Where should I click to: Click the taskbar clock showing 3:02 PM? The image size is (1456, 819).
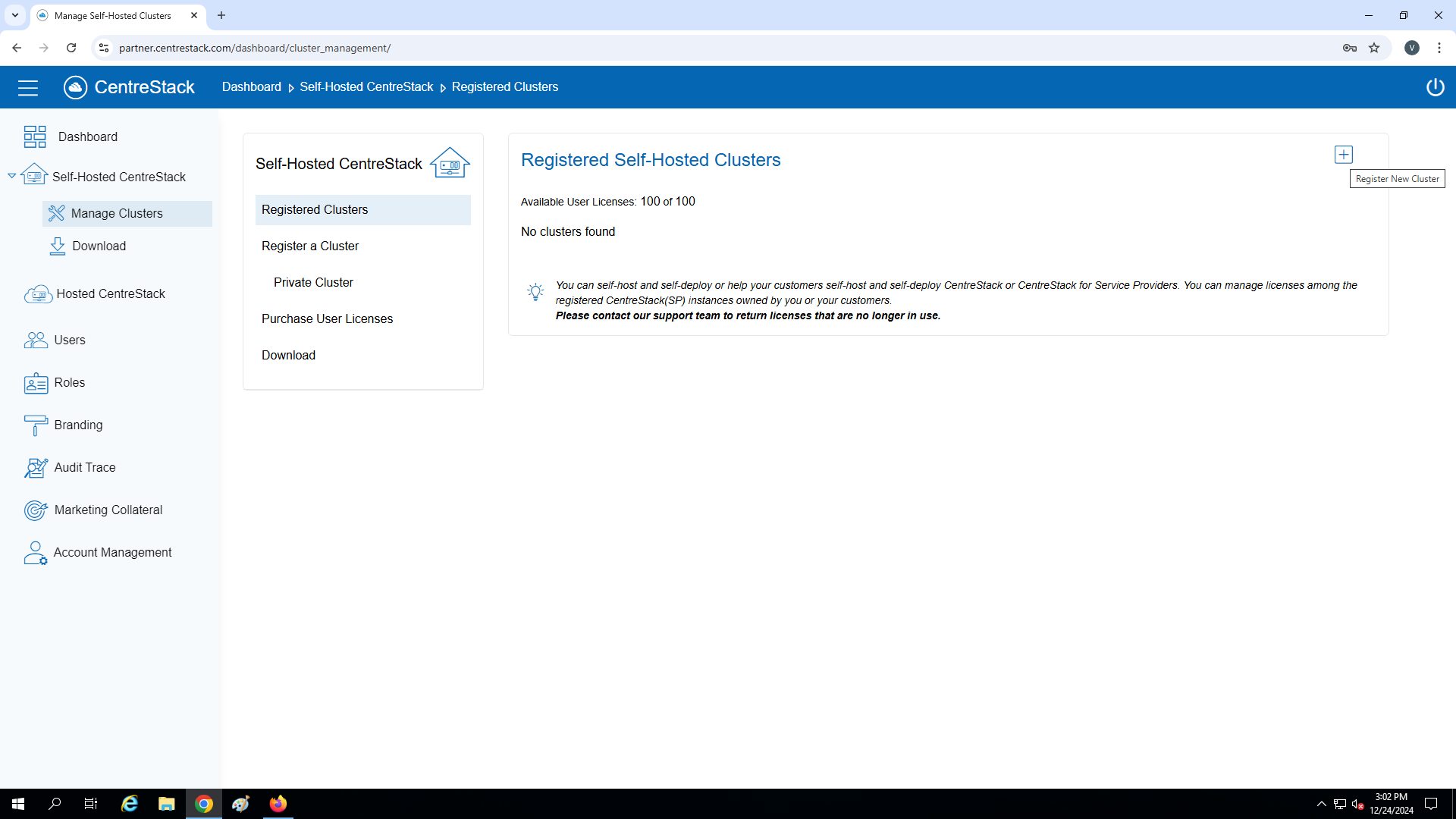tap(1392, 804)
